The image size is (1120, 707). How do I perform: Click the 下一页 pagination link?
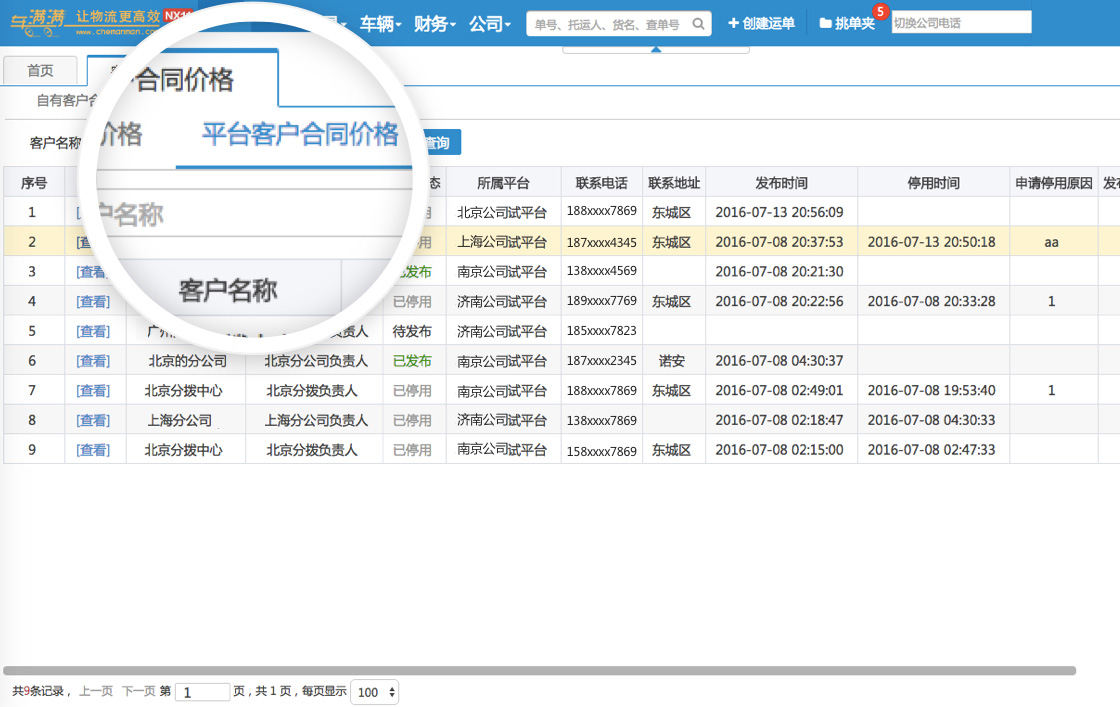pyautogui.click(x=138, y=691)
